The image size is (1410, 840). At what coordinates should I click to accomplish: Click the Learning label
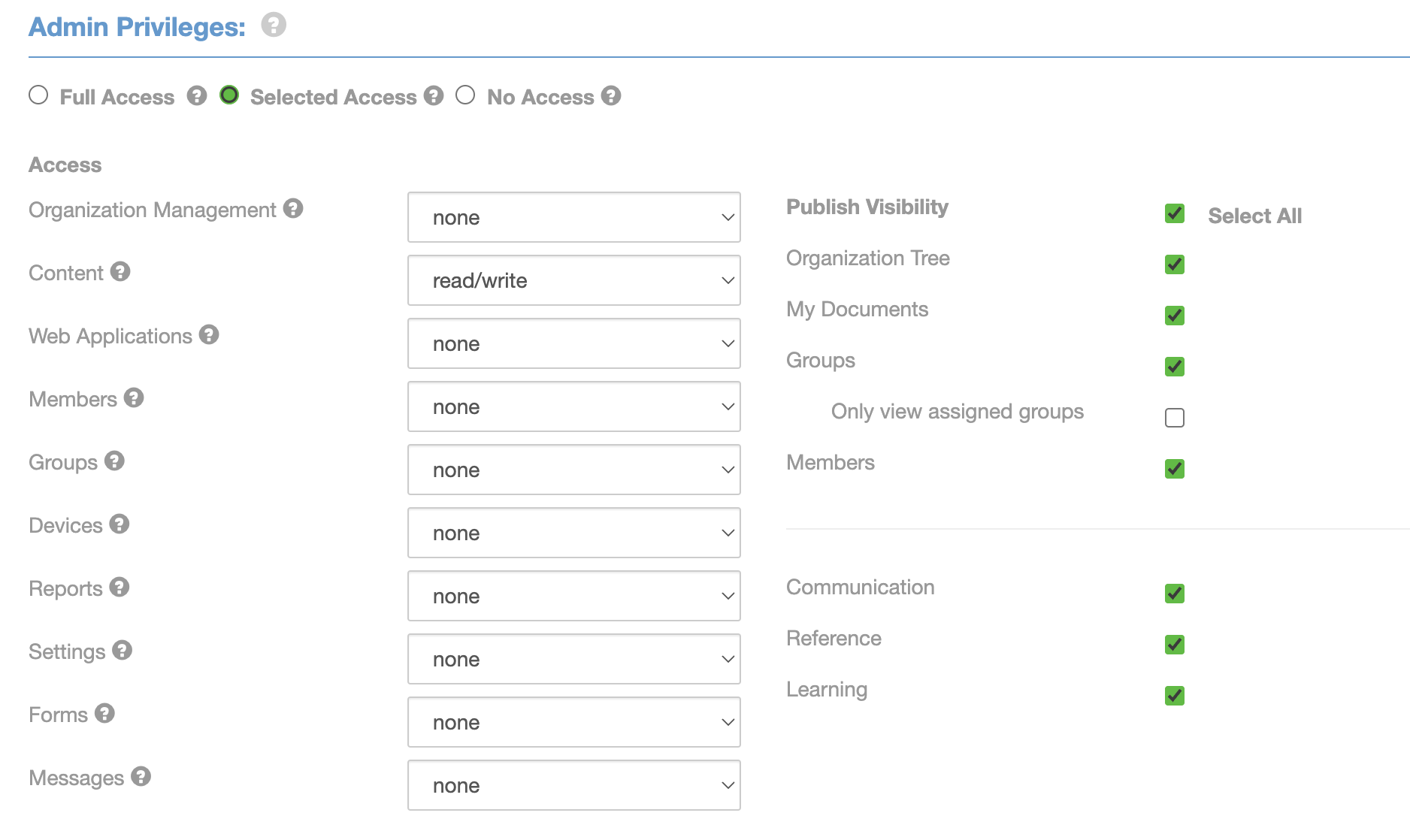coord(827,690)
